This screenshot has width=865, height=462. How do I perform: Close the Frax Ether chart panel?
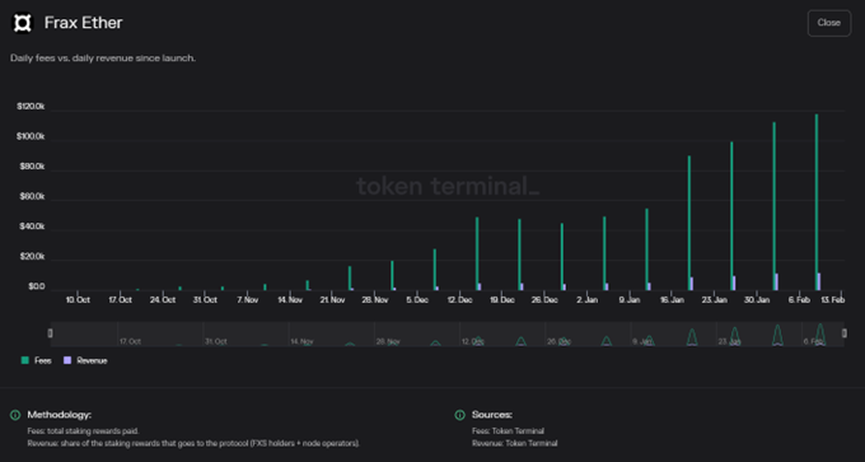pyautogui.click(x=829, y=23)
